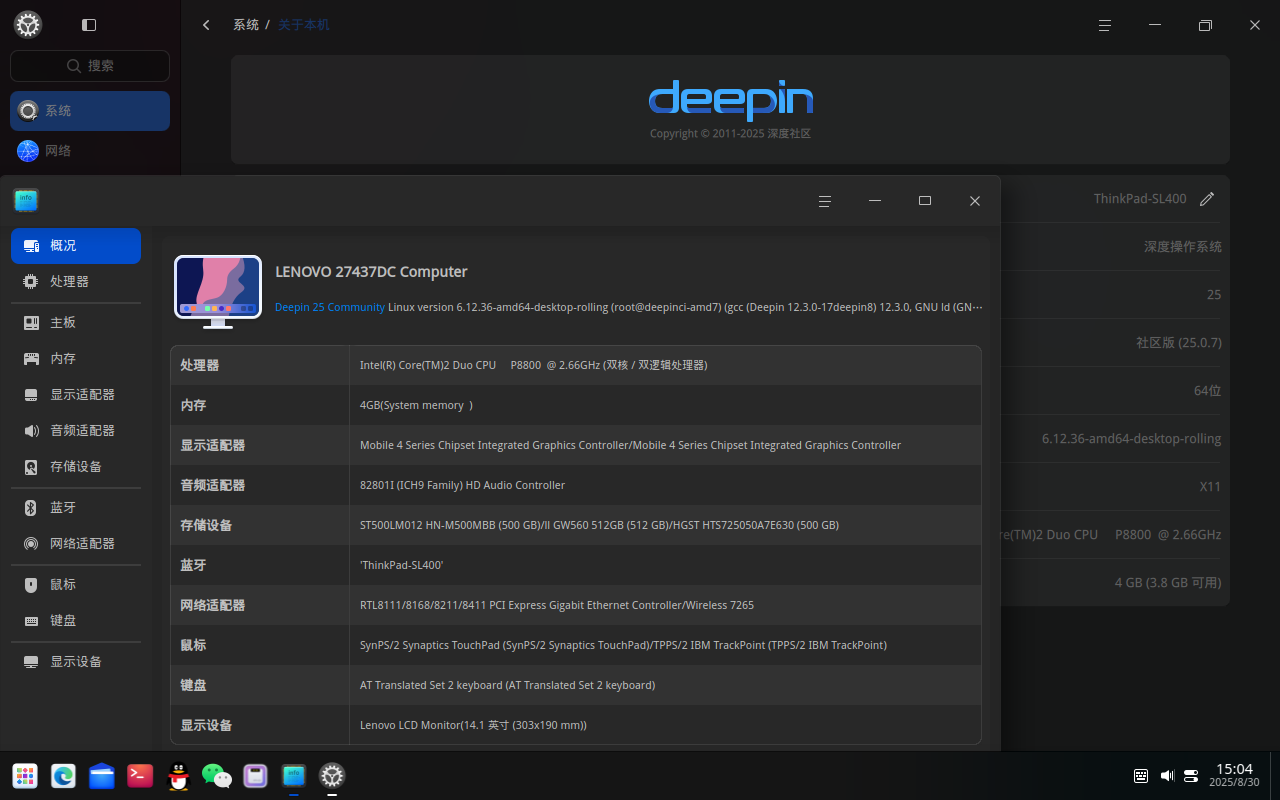Launch Microsoft Edge from the dock
This screenshot has height=800, width=1280.
point(64,776)
